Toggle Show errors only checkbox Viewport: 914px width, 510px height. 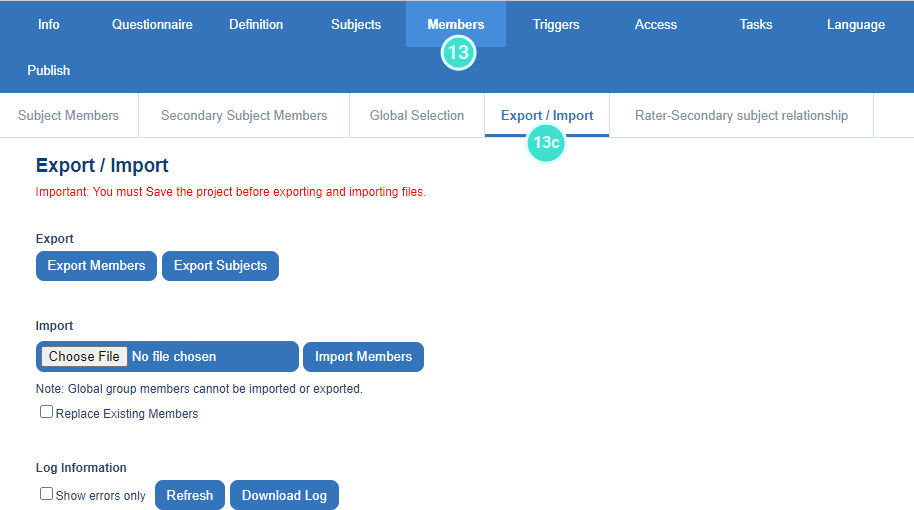[x=46, y=494]
